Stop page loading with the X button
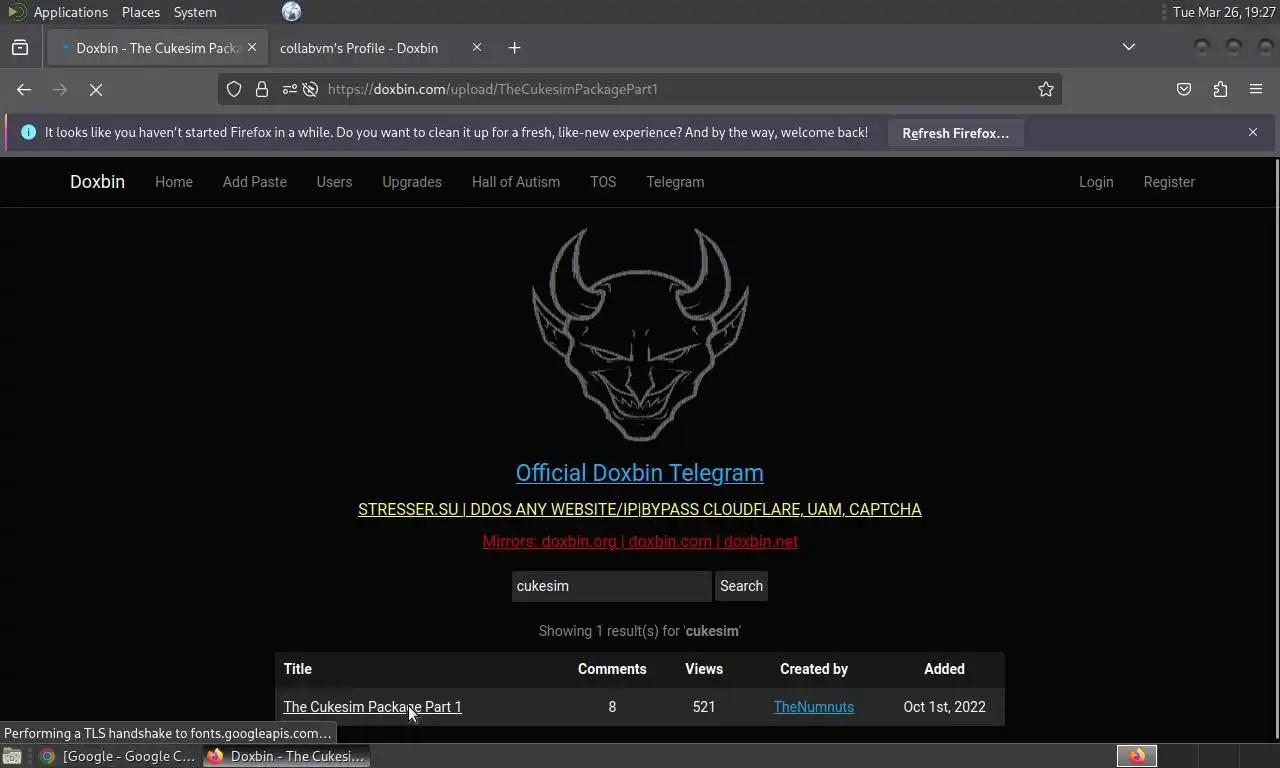Viewport: 1280px width, 768px height. [x=96, y=89]
